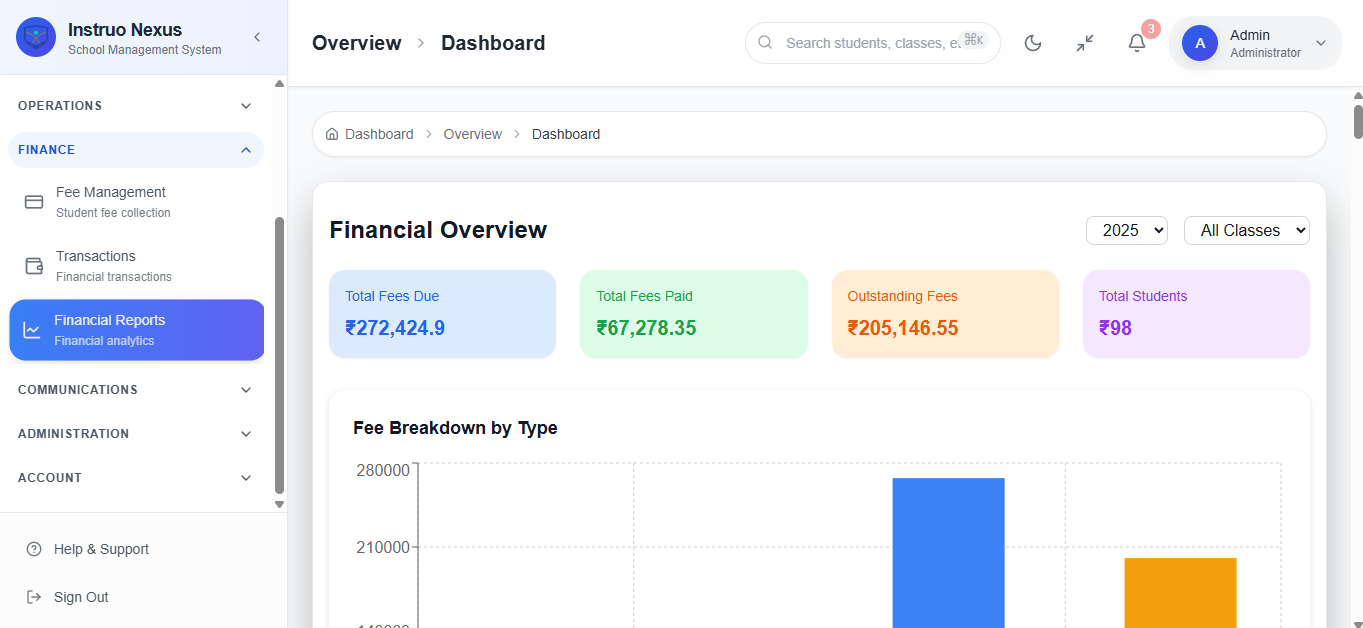Click the Fee Breakdown by Type title
This screenshot has height=628, width=1363.
(x=455, y=428)
